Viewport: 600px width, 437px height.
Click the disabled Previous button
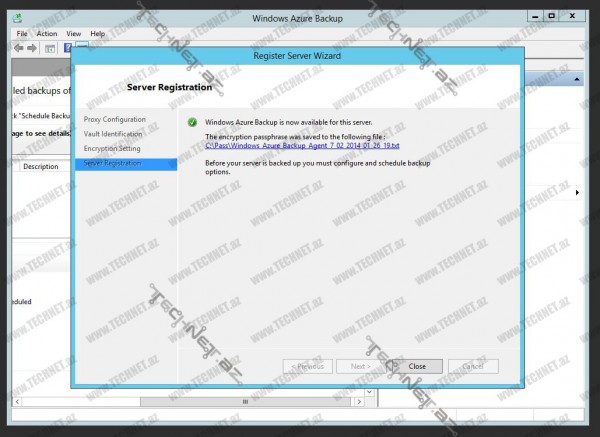(x=308, y=366)
